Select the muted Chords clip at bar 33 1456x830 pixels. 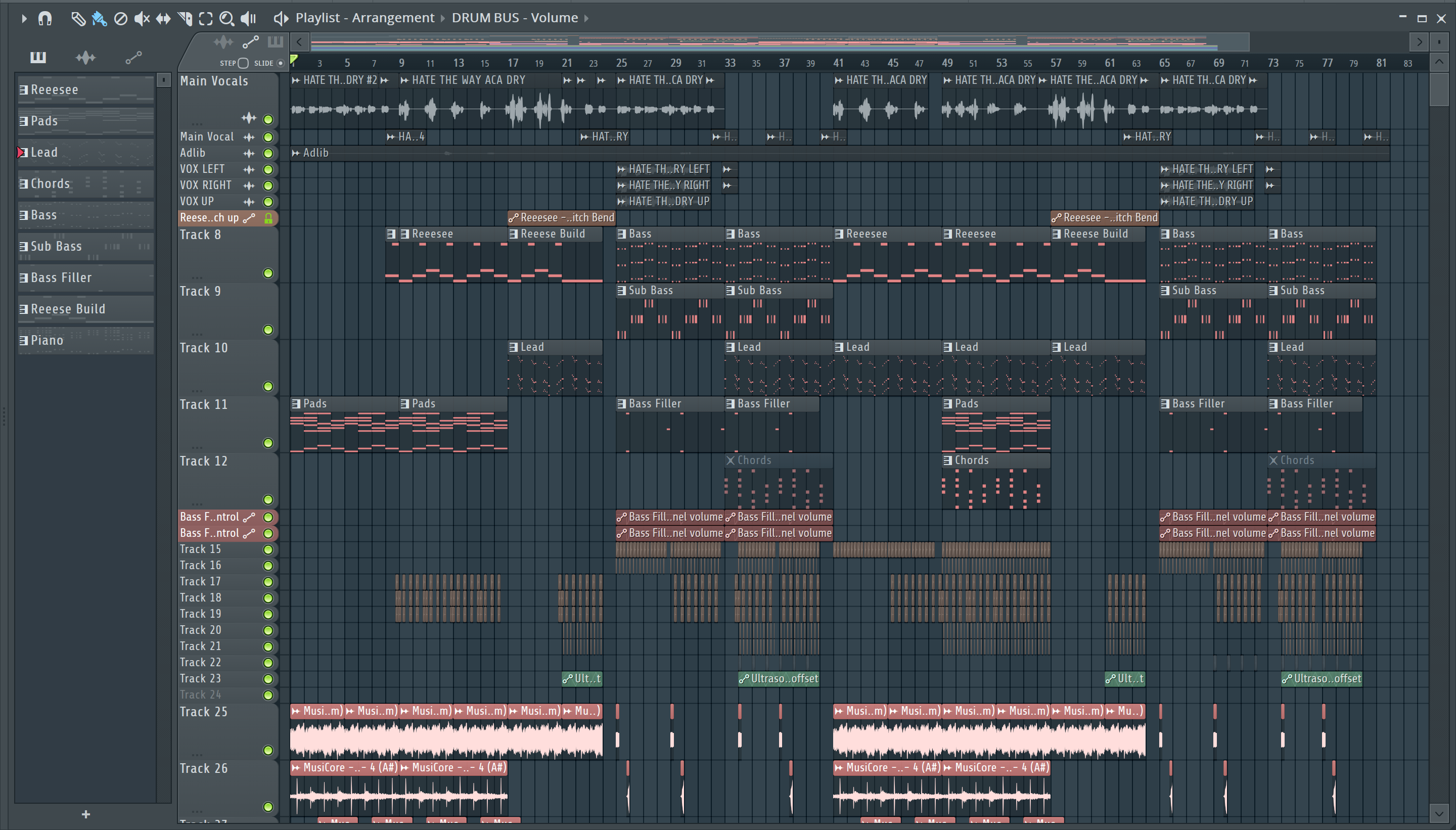pyautogui.click(x=778, y=481)
